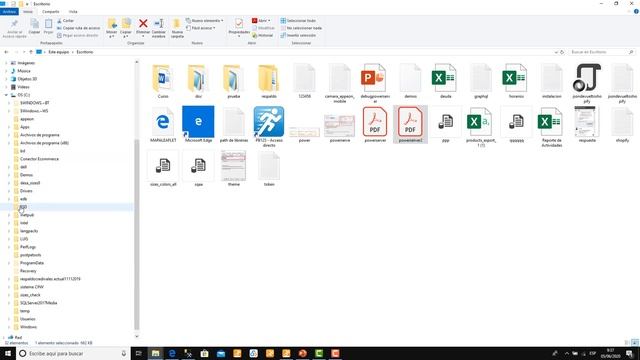Screen dimensions: 640x360
Task: Expand the Imágenes tree node
Action: click(6, 63)
